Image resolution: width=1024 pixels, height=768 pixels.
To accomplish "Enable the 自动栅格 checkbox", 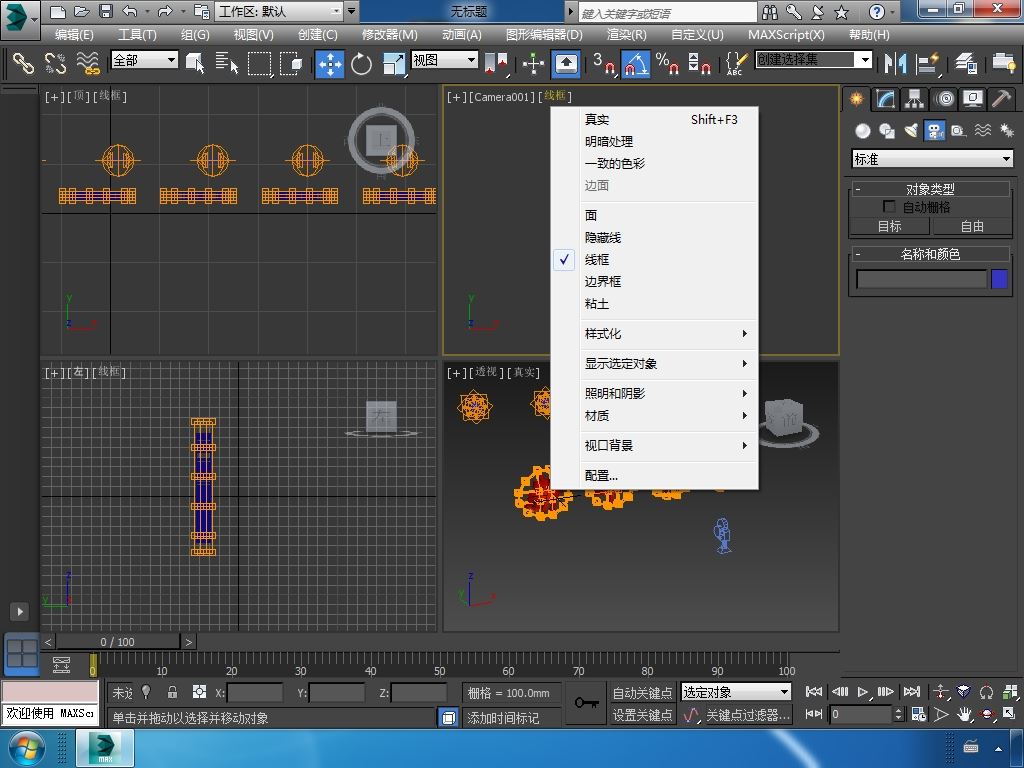I will click(x=889, y=207).
